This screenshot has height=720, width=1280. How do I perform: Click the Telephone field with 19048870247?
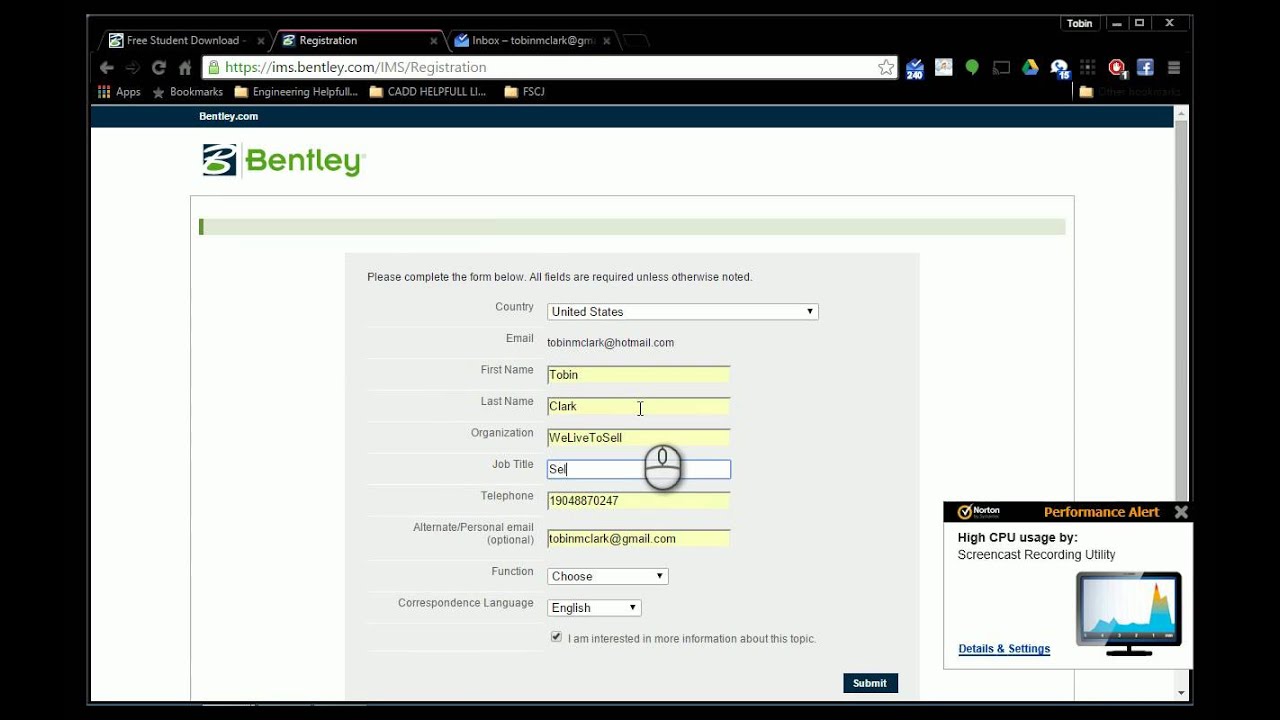tap(638, 501)
